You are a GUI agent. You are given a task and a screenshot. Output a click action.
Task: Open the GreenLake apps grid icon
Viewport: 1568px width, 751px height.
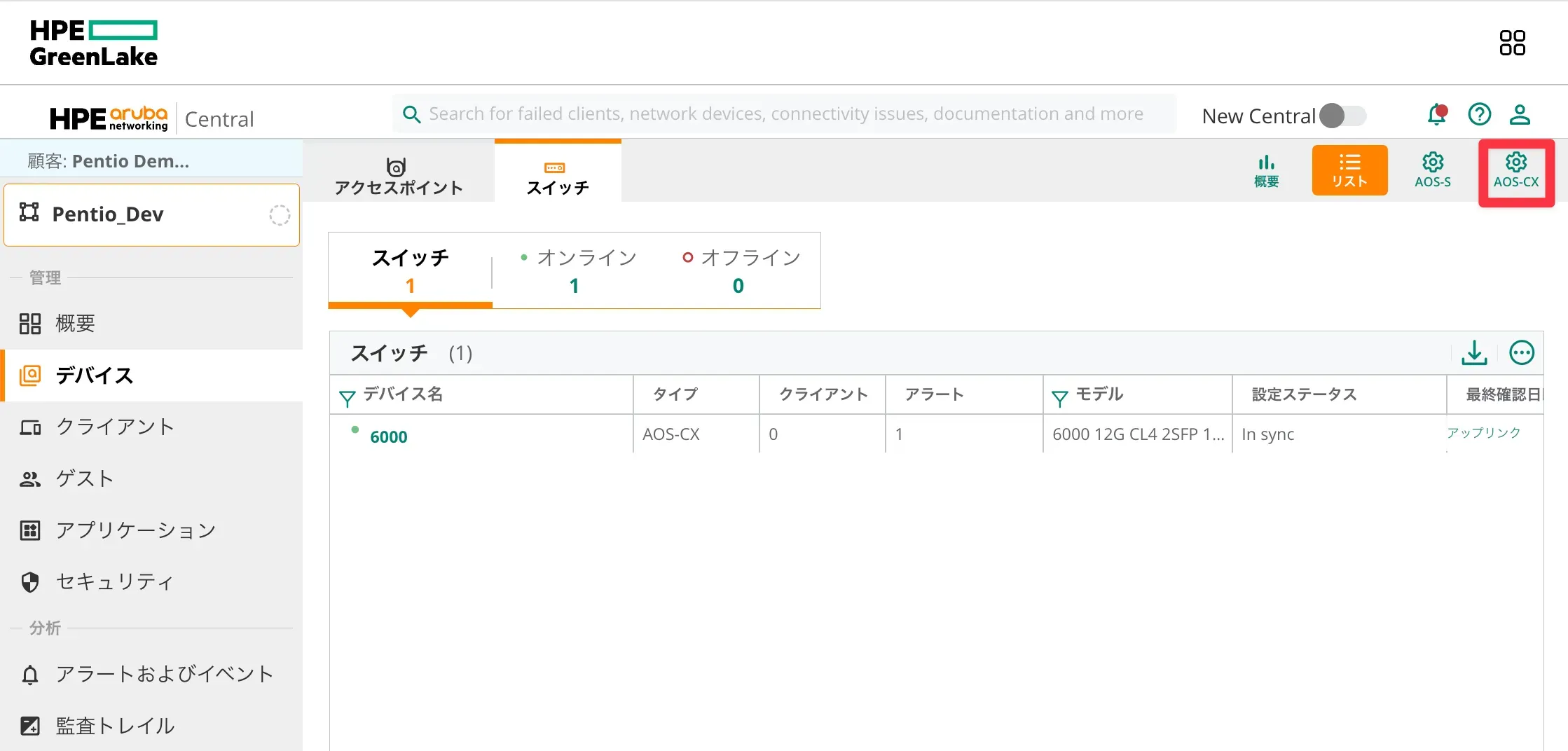coord(1512,43)
